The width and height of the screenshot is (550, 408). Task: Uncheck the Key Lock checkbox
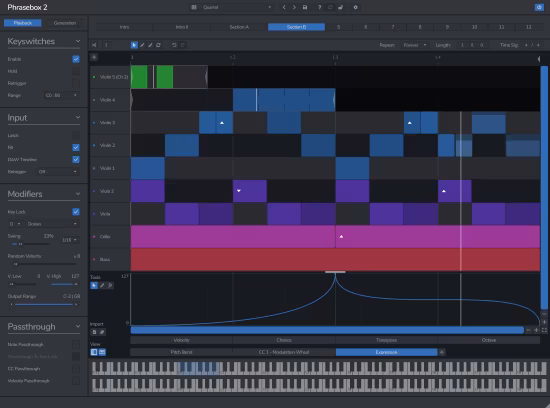coord(76,212)
